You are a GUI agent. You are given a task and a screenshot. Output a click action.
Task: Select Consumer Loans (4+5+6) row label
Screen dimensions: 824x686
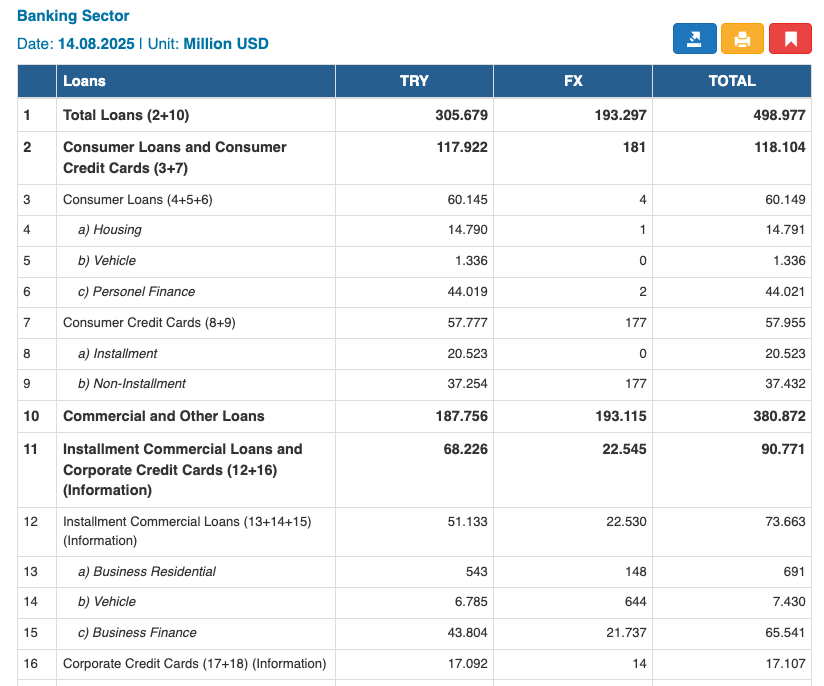coord(138,200)
